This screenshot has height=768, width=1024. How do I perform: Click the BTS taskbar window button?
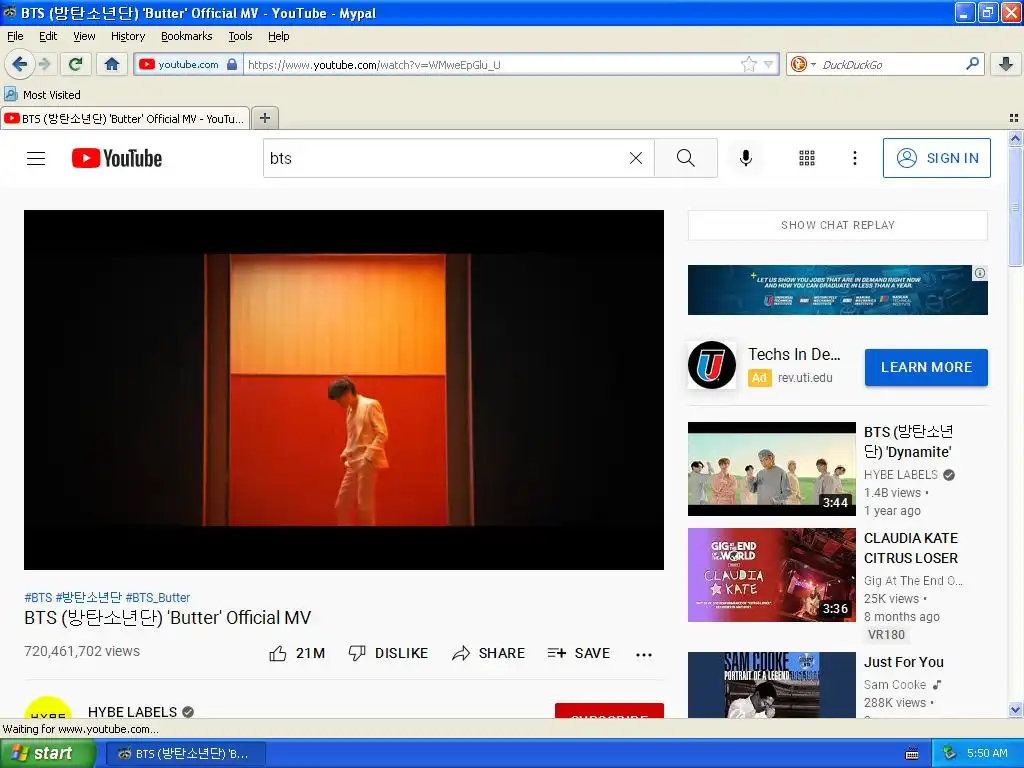click(185, 754)
